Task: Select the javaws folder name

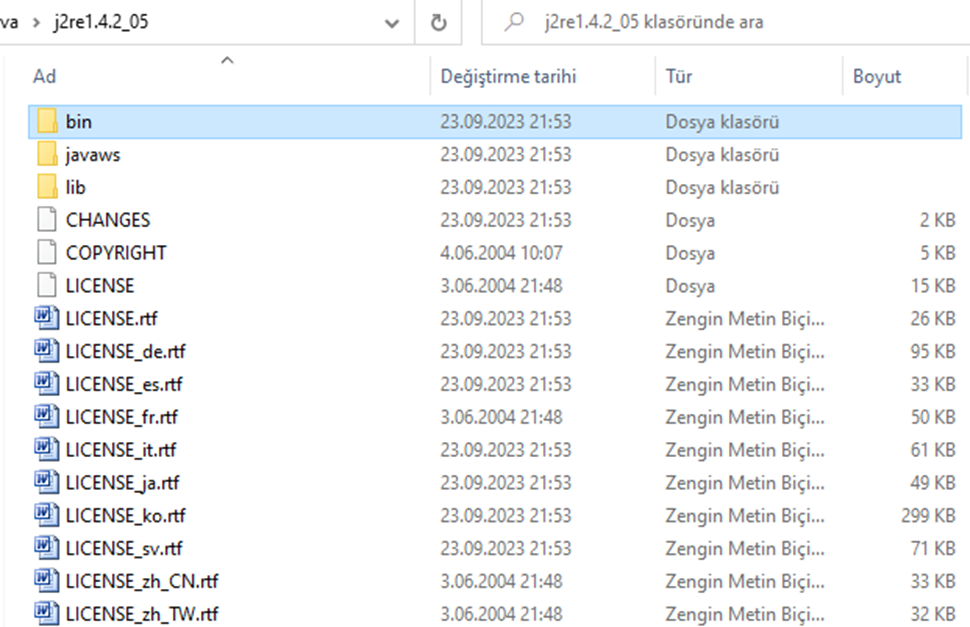Action: pyautogui.click(x=93, y=154)
